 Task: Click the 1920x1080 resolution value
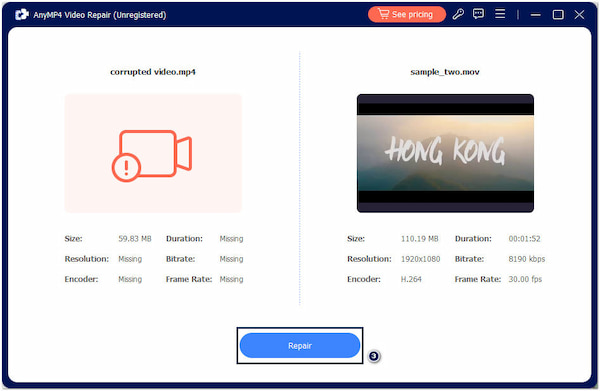(x=420, y=259)
